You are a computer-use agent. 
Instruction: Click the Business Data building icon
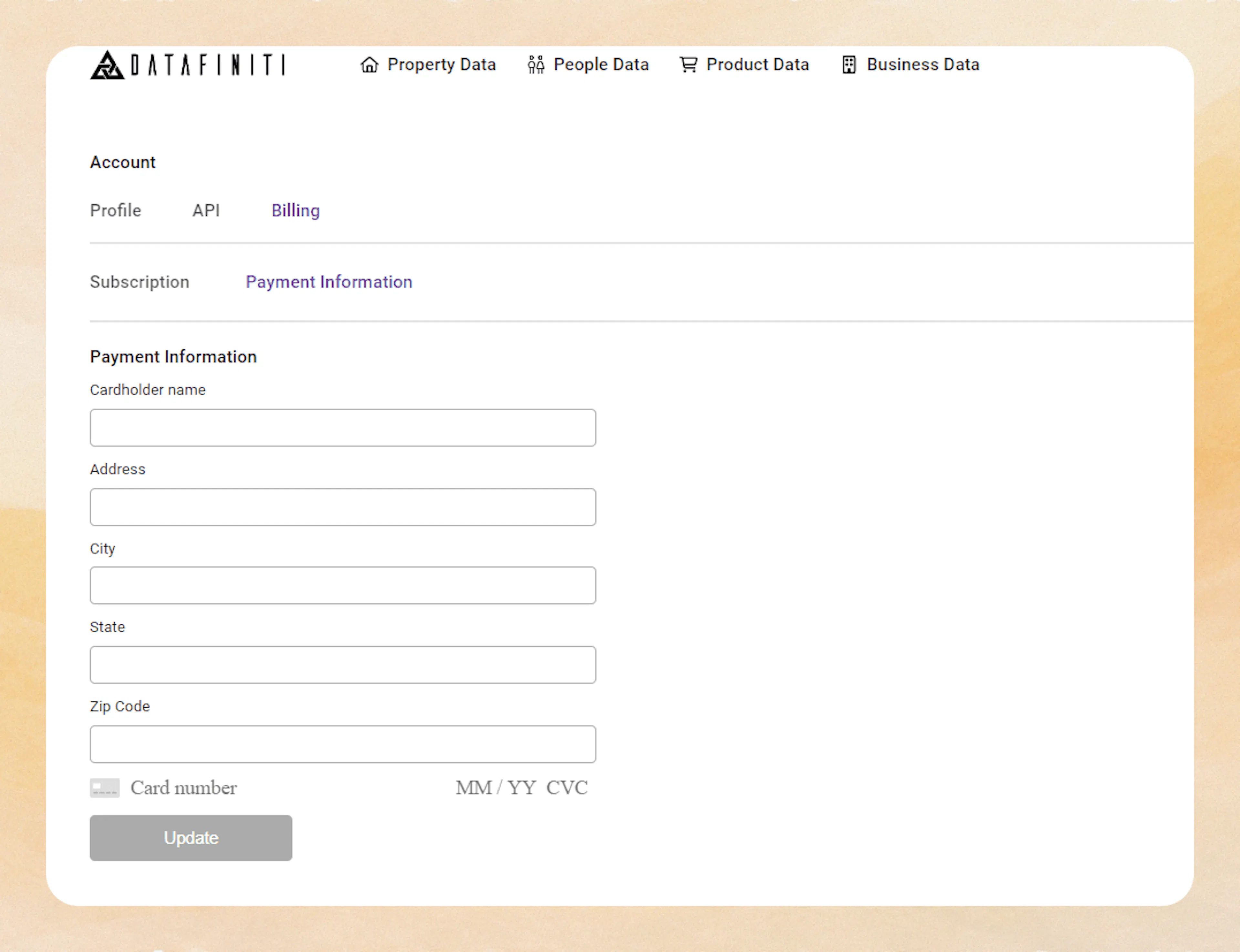[x=848, y=65]
